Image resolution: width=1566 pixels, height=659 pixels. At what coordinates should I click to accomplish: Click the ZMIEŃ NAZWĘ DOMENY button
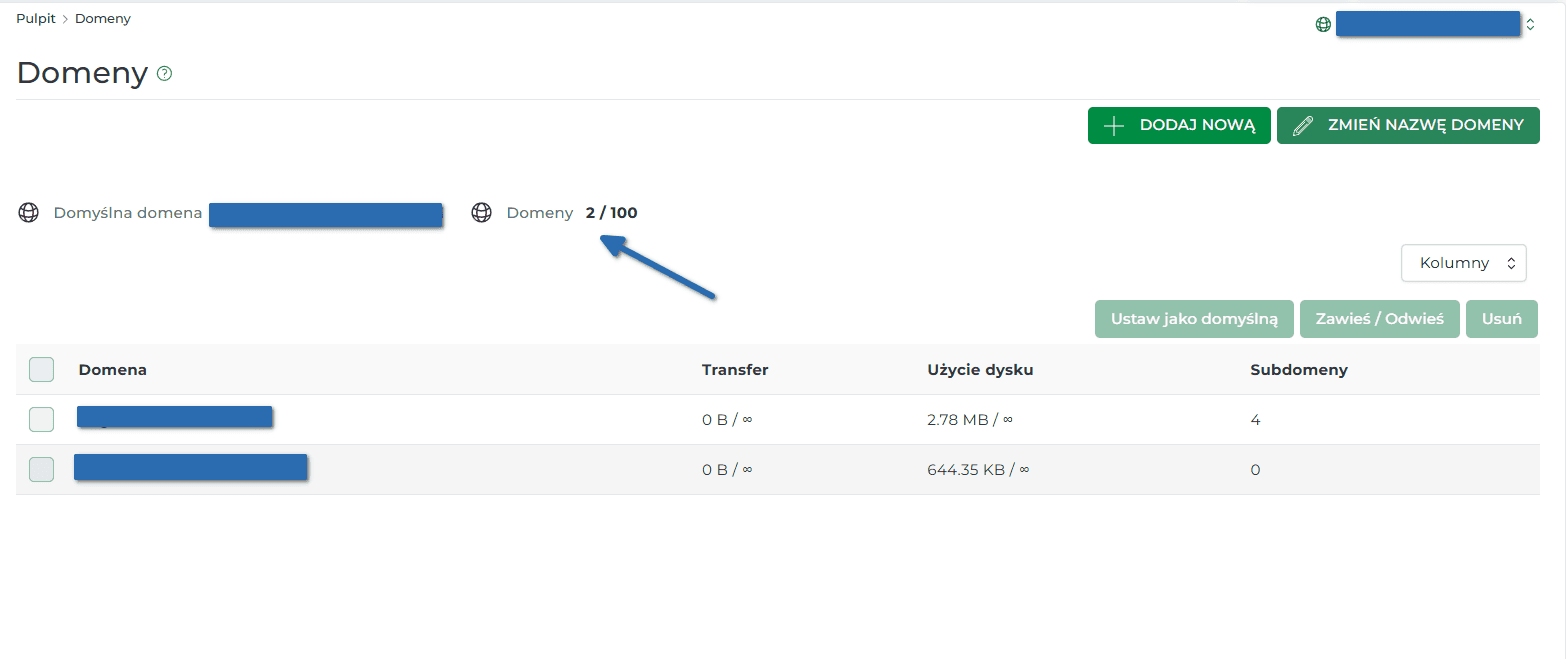pos(1408,126)
